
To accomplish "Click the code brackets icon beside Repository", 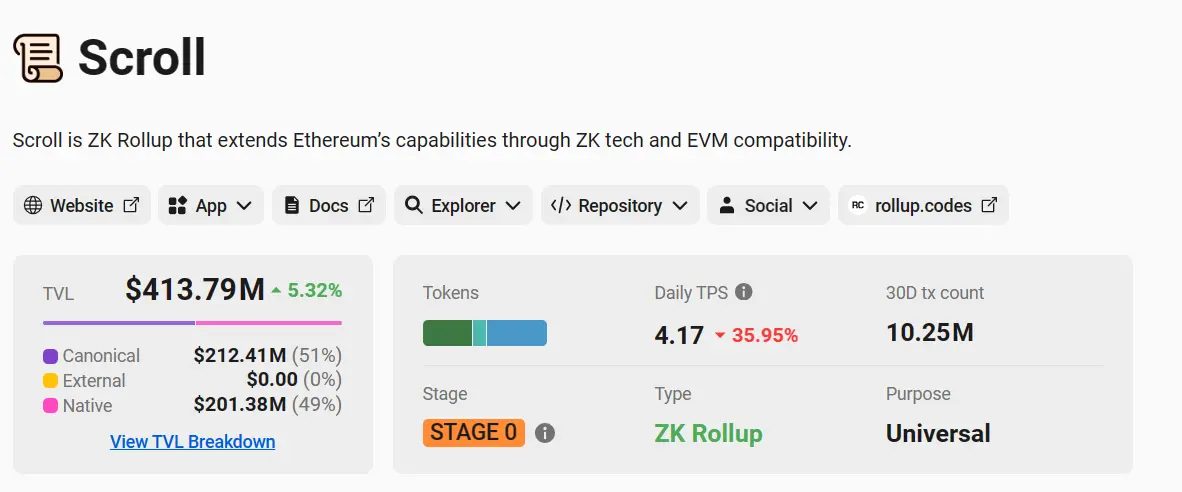I will [561, 206].
